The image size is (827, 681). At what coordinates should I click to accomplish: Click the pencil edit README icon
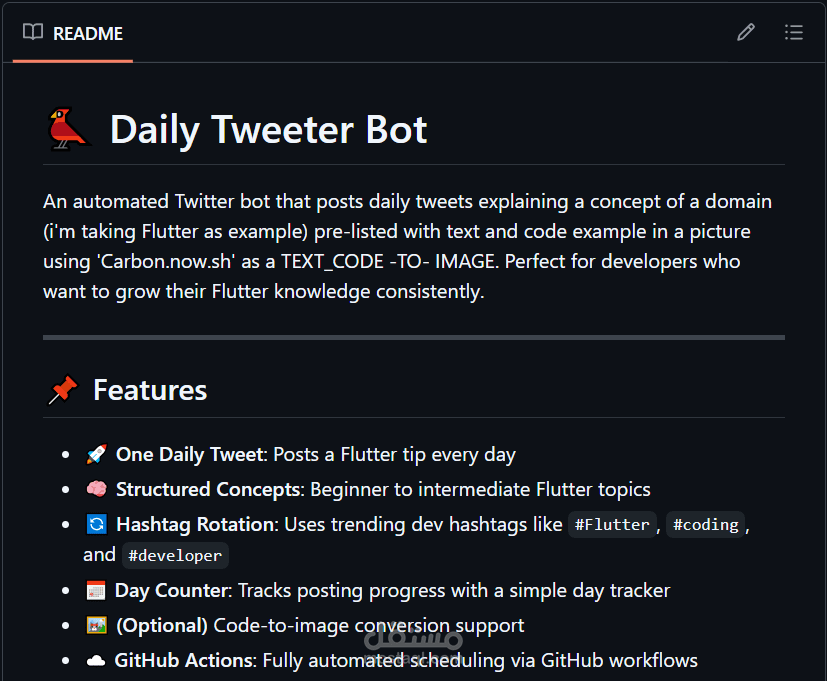(x=745, y=32)
